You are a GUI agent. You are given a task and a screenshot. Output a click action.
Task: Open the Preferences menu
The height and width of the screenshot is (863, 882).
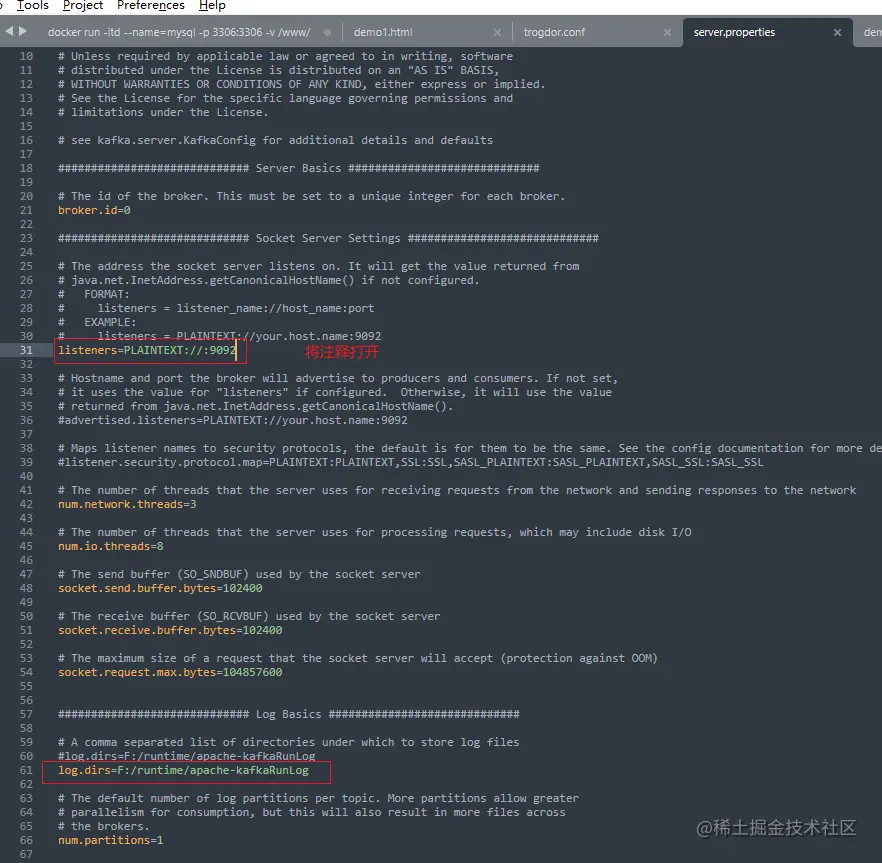(x=150, y=6)
